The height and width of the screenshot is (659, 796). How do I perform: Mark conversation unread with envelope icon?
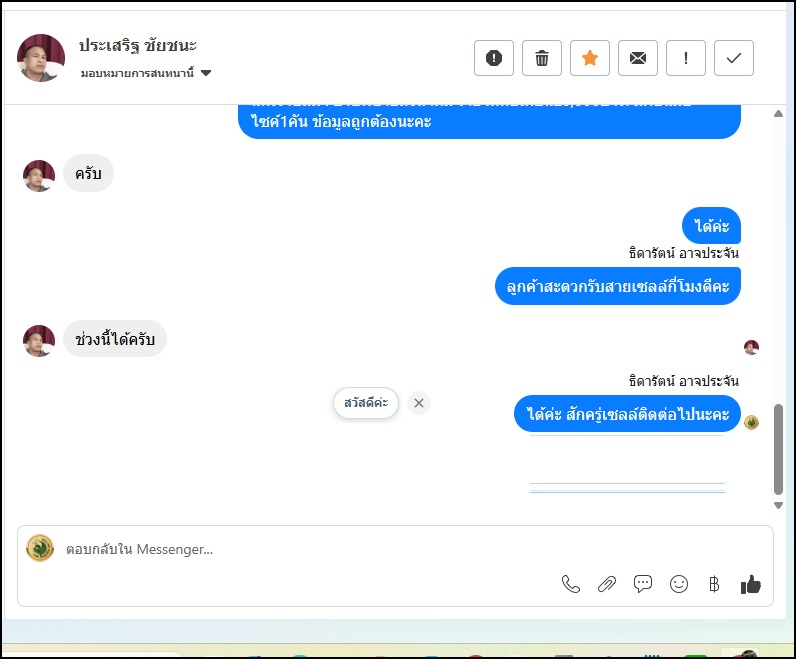(638, 58)
